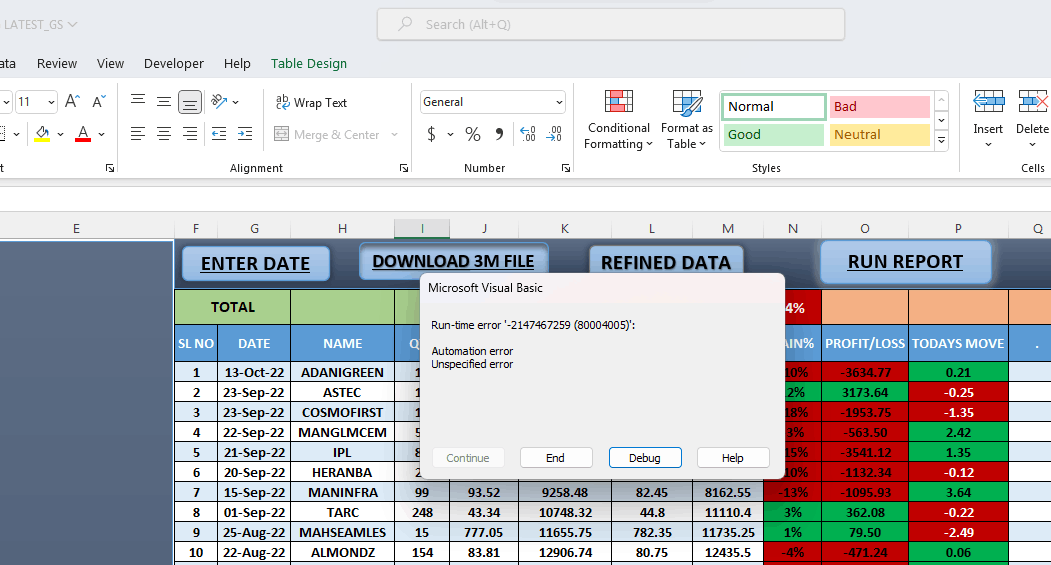
Task: Click End in error dialog
Action: coord(556,458)
